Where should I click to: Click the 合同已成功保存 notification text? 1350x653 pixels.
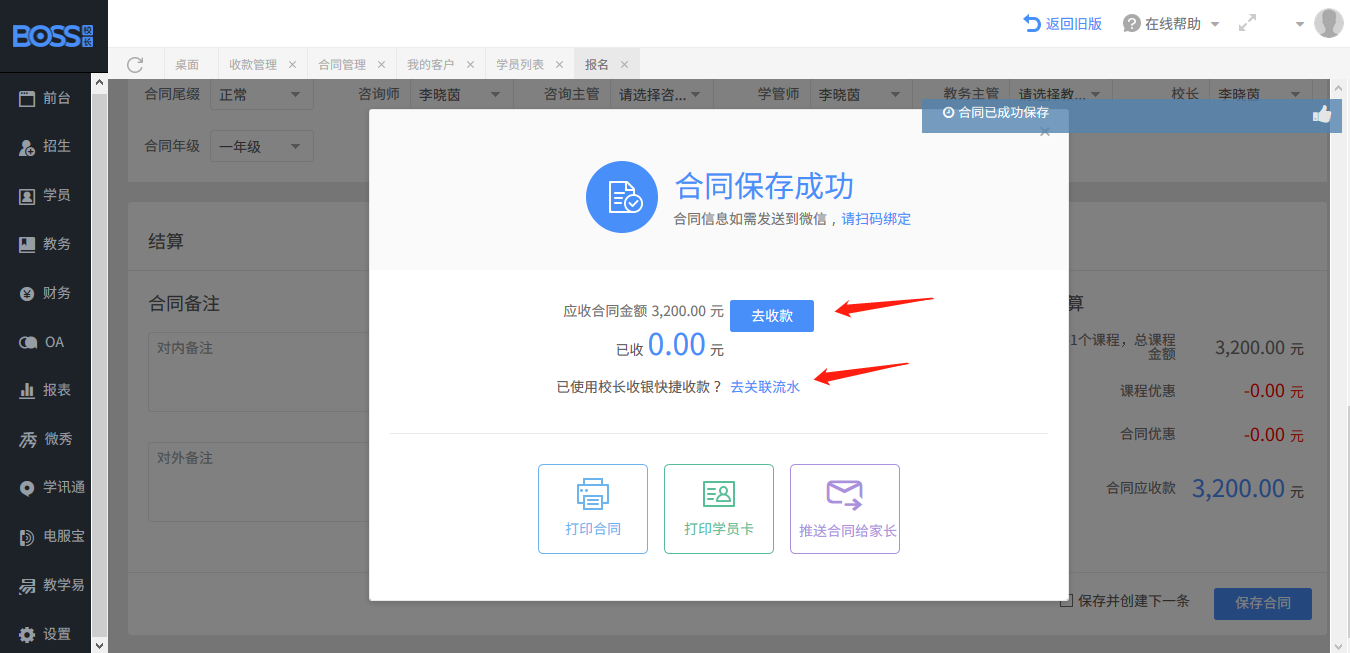tap(1003, 113)
